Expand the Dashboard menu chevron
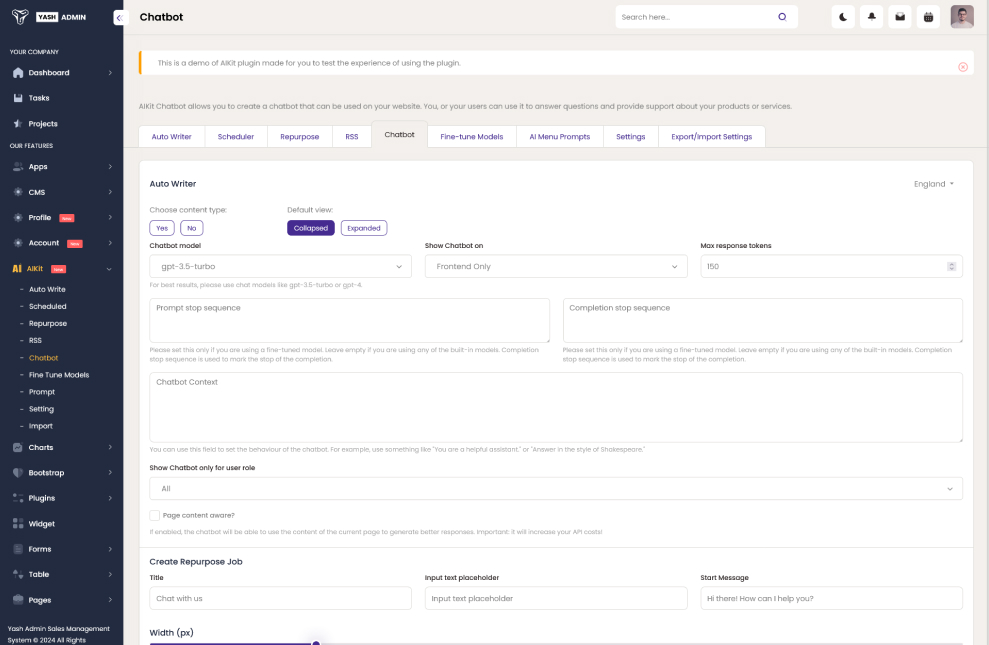This screenshot has width=989, height=645. [110, 73]
